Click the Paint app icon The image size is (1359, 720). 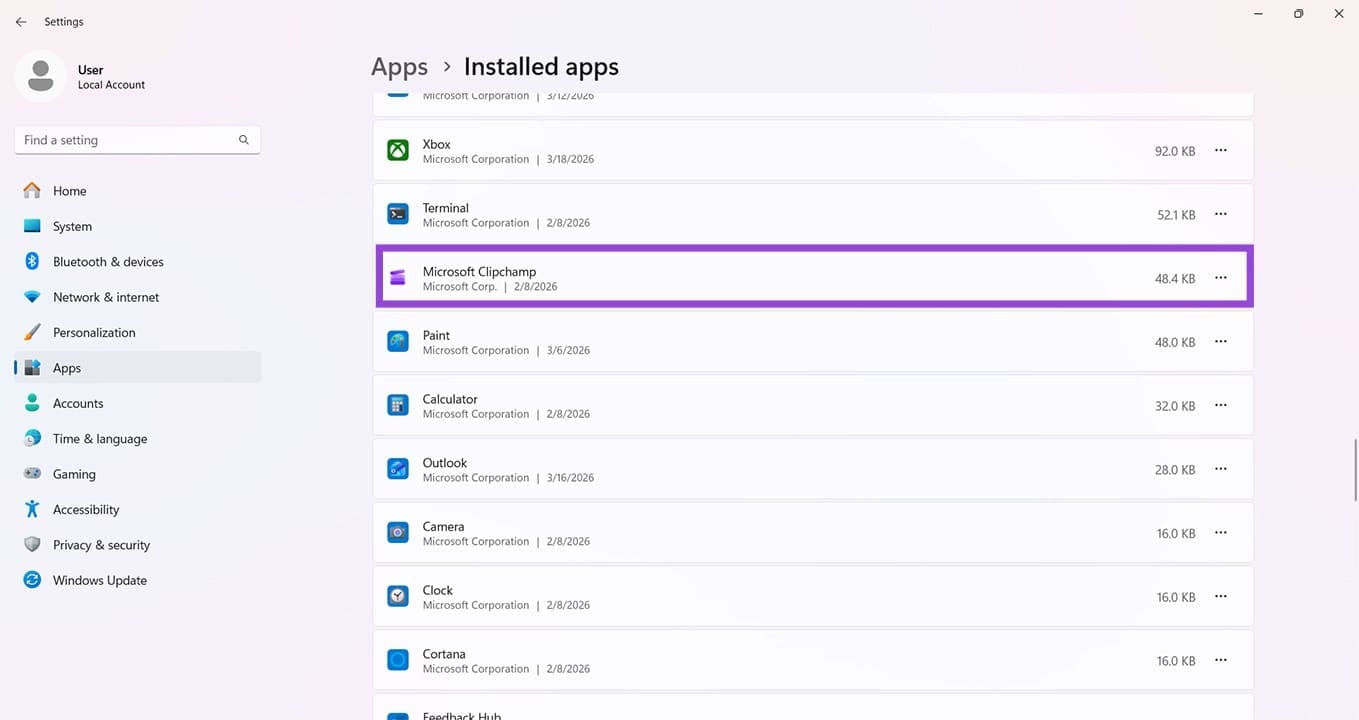click(x=398, y=342)
